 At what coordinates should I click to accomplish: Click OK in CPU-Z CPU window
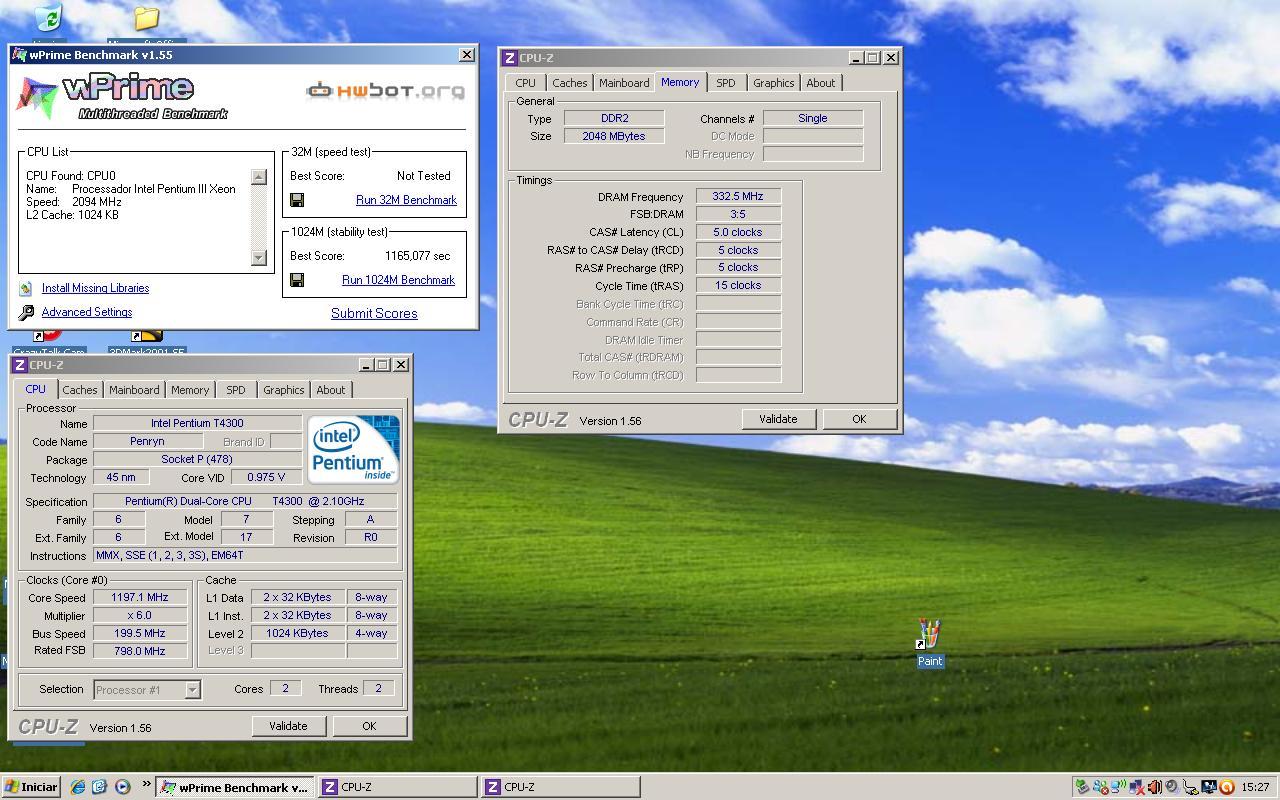(369, 726)
